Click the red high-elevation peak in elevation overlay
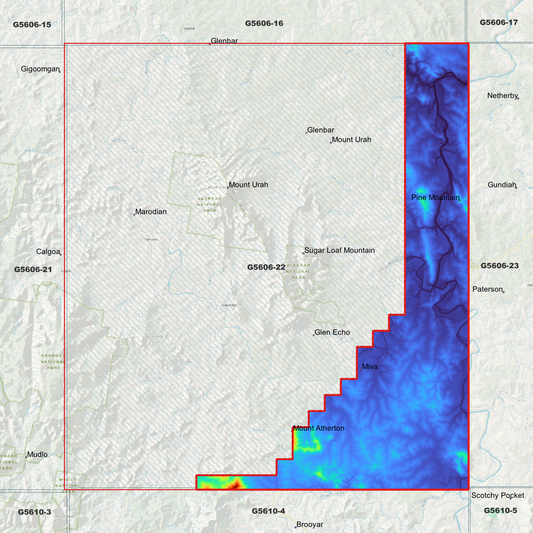The image size is (533, 533). click(x=236, y=485)
